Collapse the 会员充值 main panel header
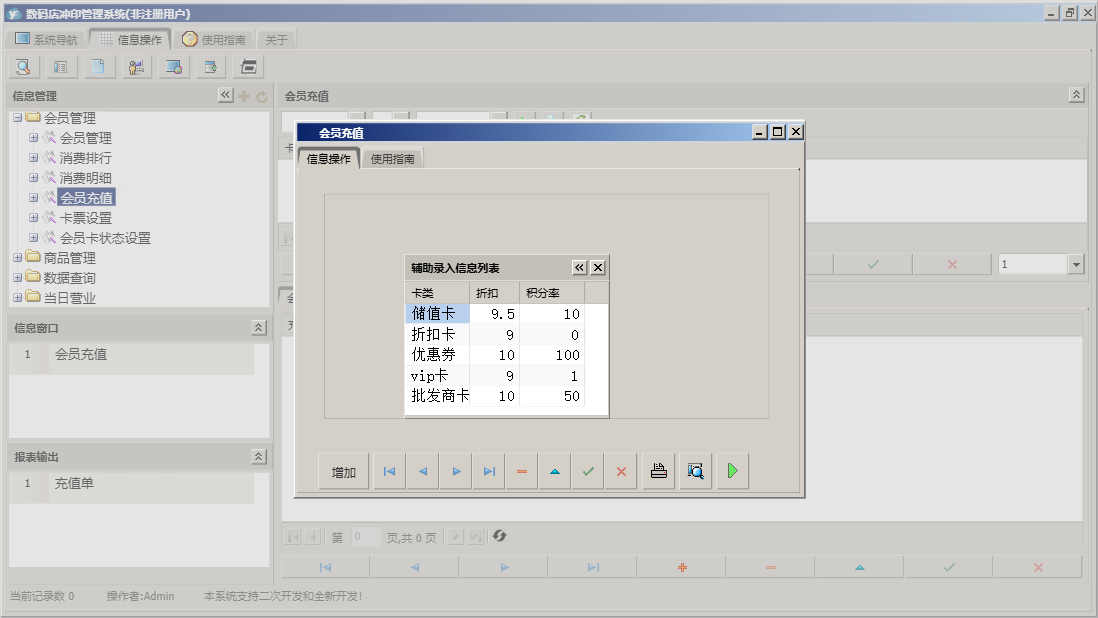 point(1076,95)
